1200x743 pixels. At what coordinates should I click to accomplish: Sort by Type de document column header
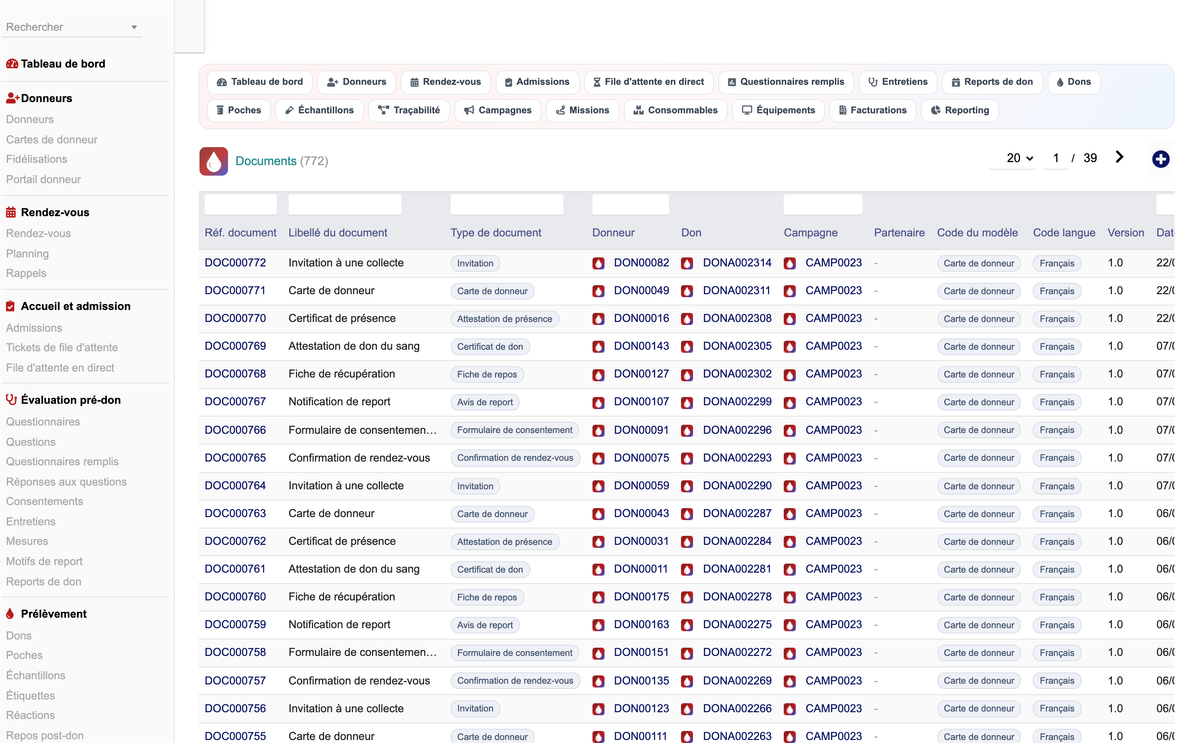pyautogui.click(x=496, y=233)
